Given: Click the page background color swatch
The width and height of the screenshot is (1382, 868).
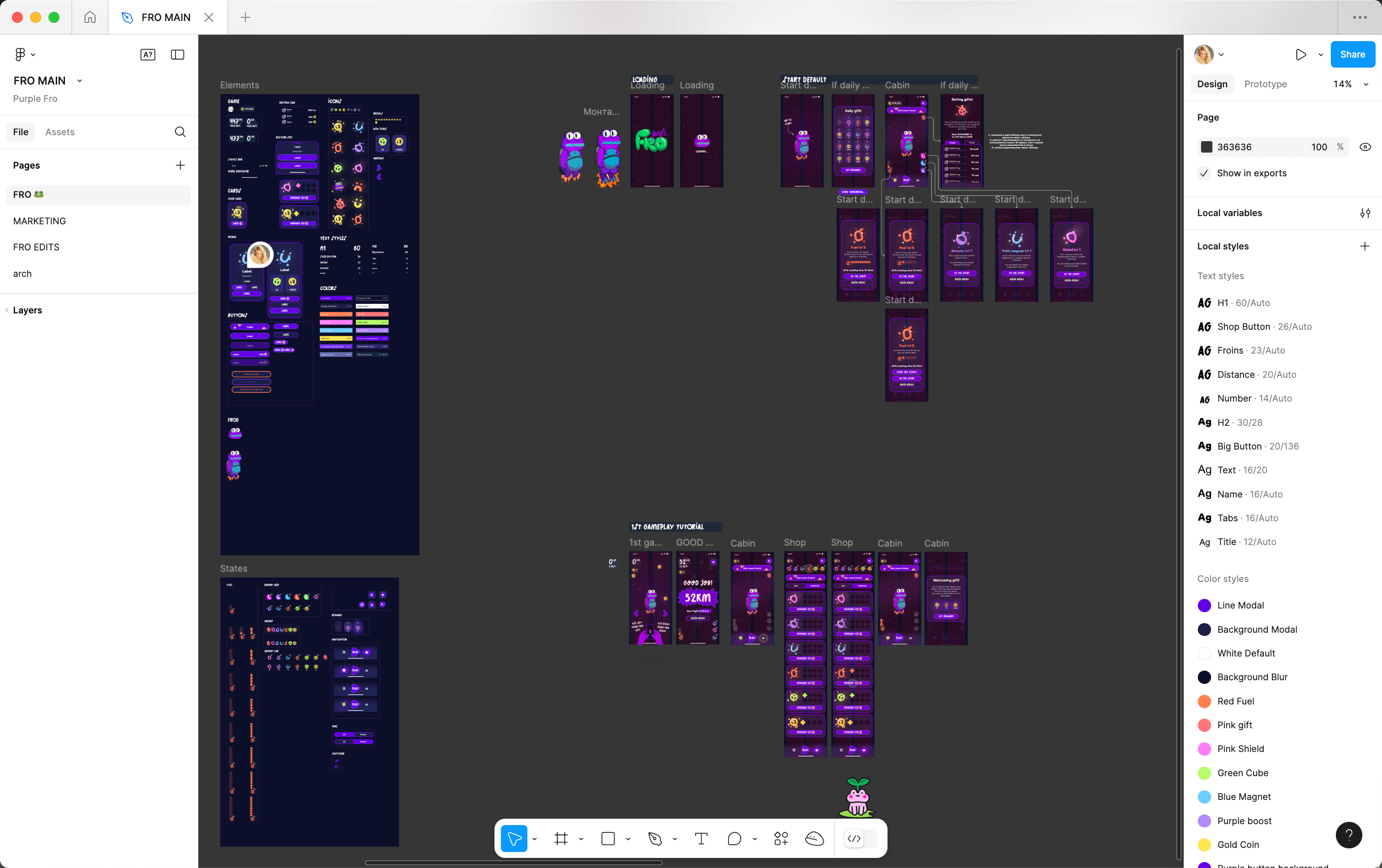Looking at the screenshot, I should click(x=1207, y=147).
